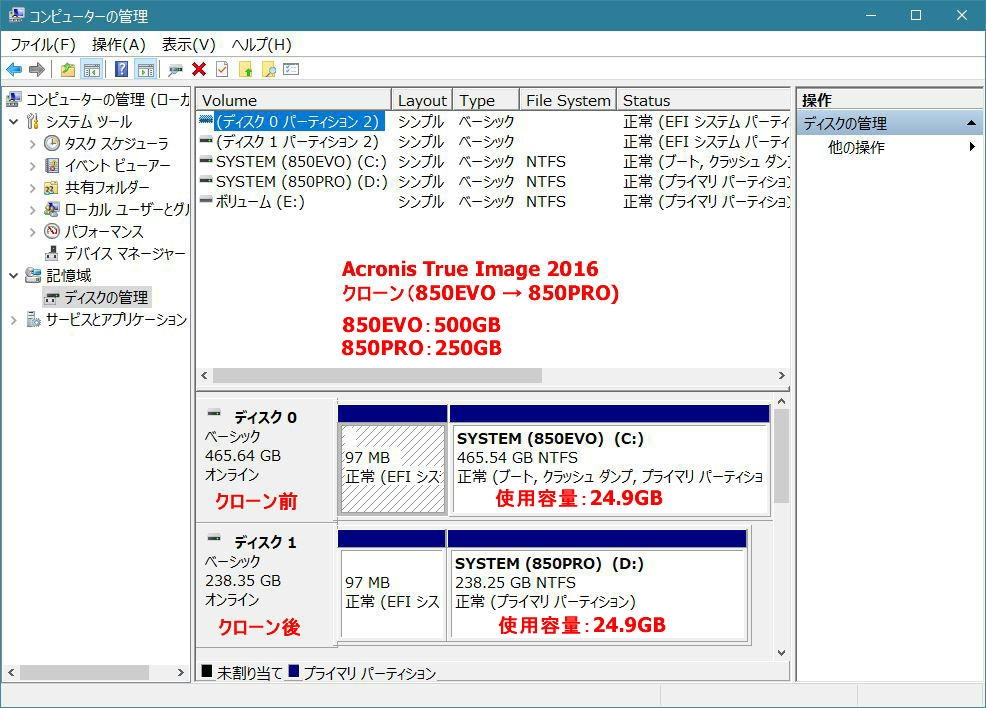Click the gray forward arrow
This screenshot has height=708, width=986.
37,69
